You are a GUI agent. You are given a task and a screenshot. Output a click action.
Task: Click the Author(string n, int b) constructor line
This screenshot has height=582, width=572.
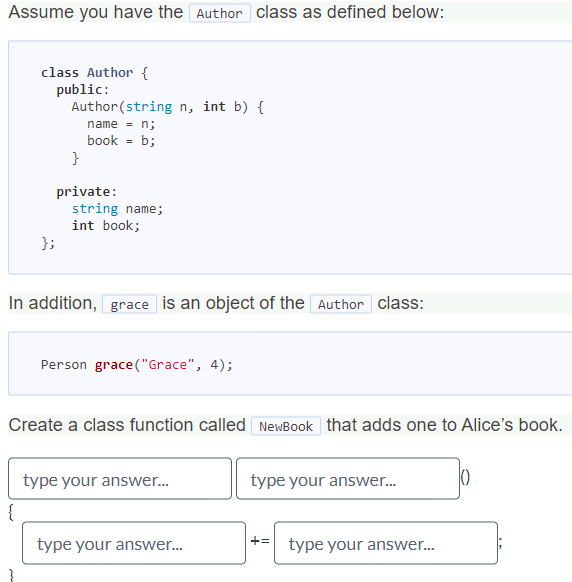167,107
